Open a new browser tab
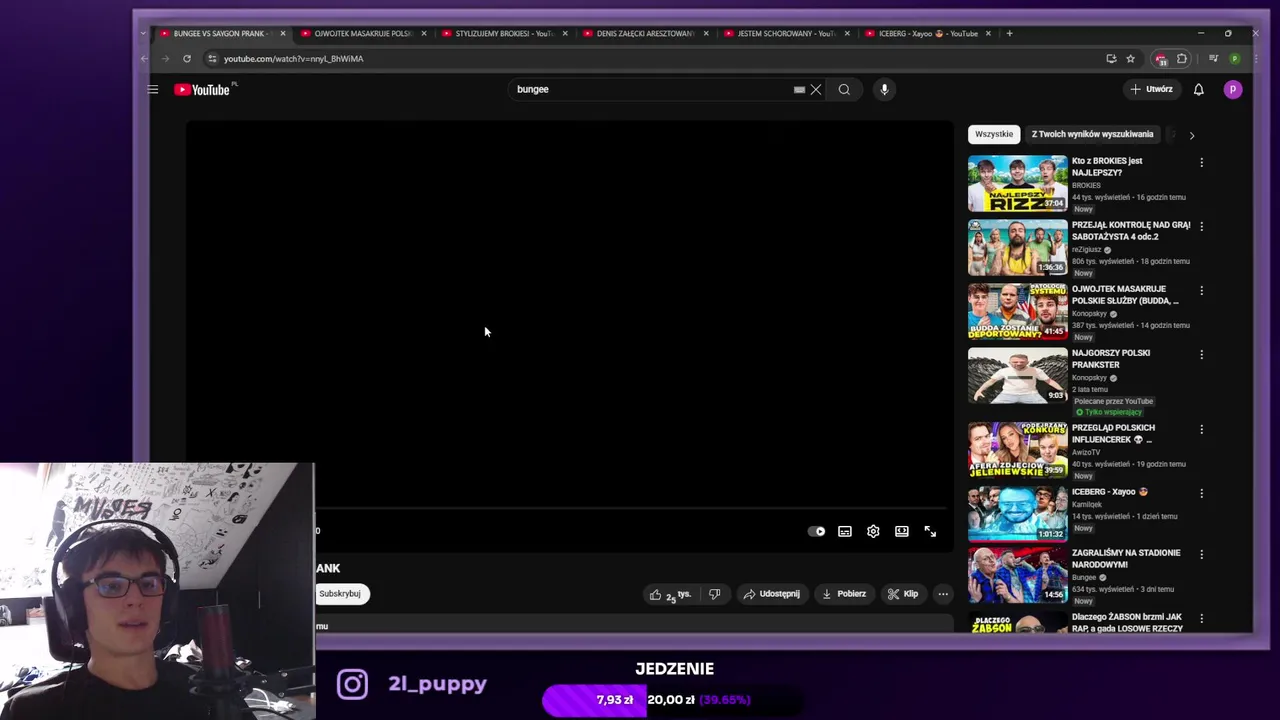The width and height of the screenshot is (1280, 720). 1009,33
